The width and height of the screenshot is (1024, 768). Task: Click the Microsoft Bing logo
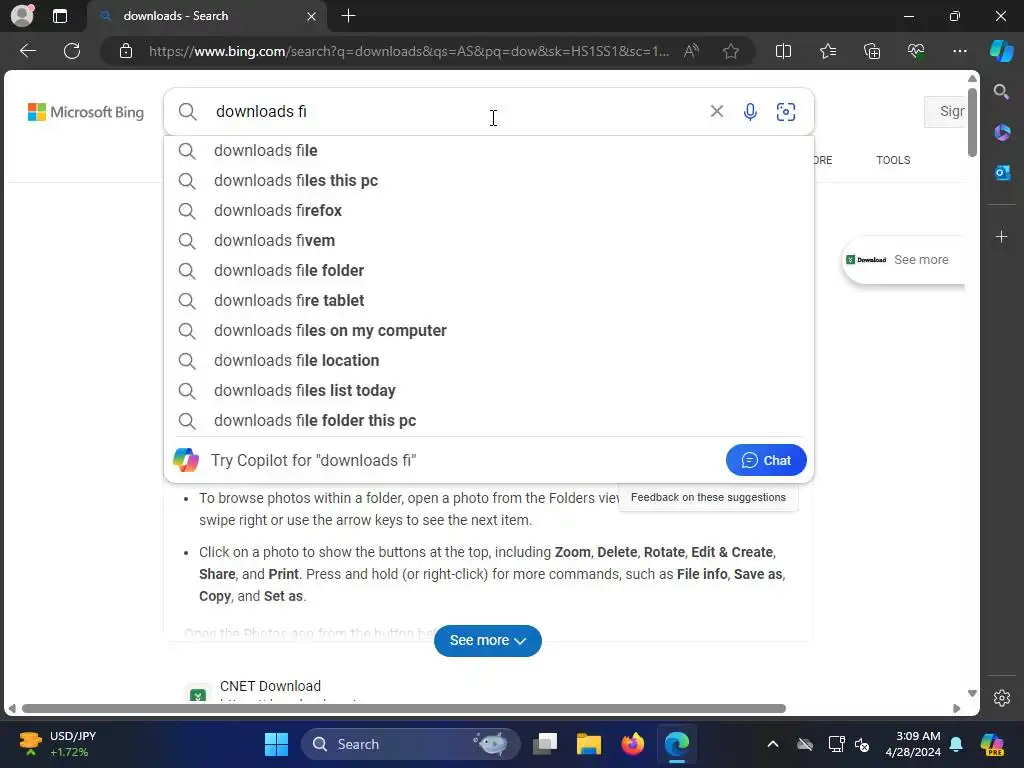[86, 112]
